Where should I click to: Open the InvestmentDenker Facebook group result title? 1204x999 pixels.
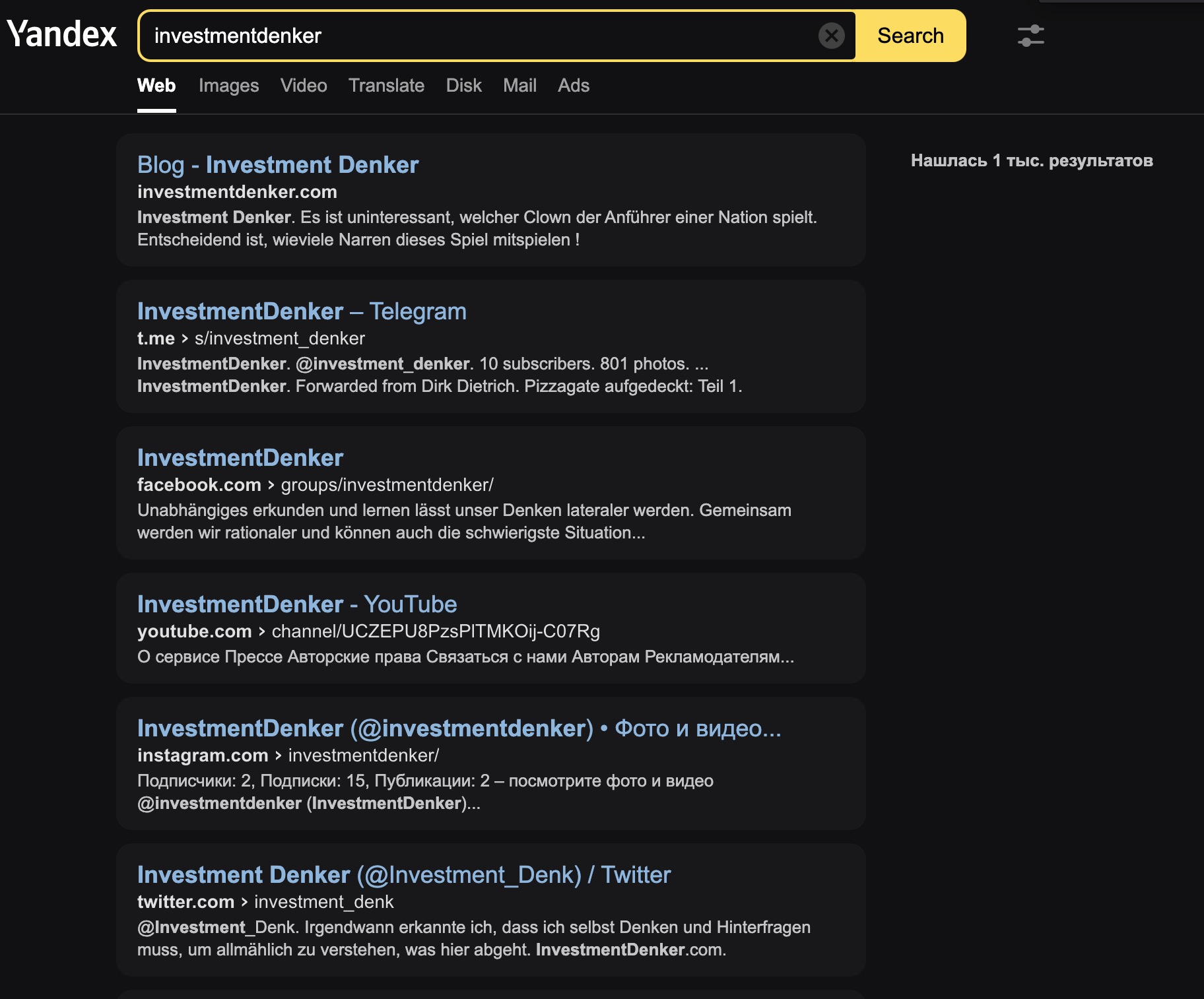tap(240, 458)
